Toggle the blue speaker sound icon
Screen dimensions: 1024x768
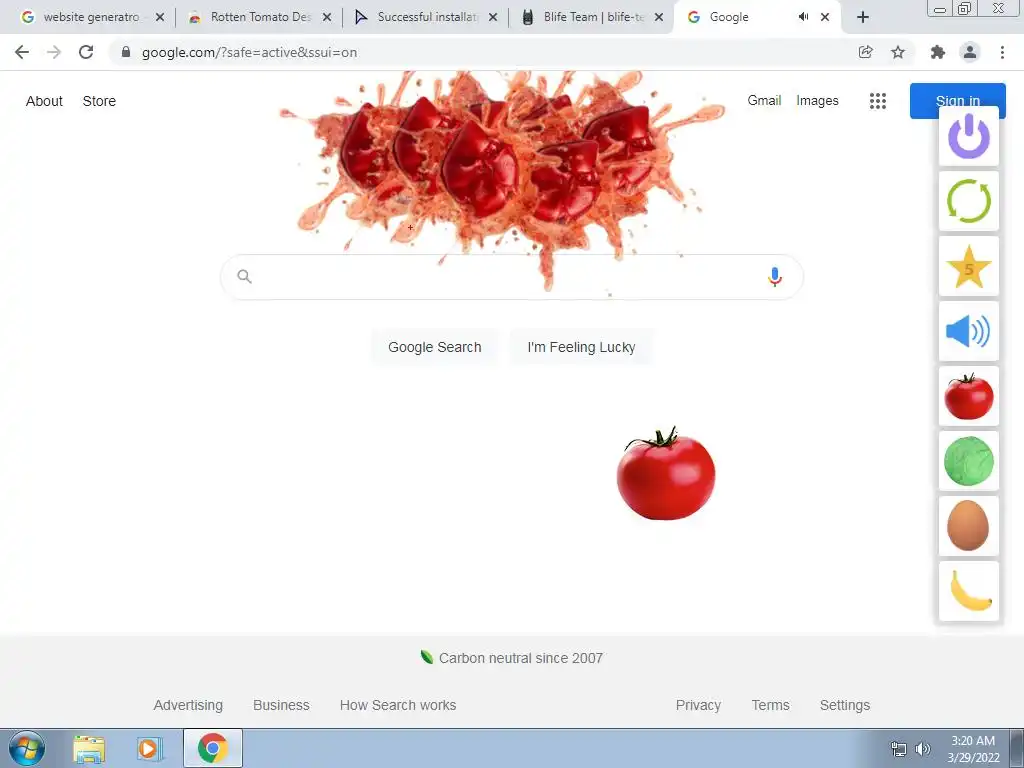click(968, 331)
